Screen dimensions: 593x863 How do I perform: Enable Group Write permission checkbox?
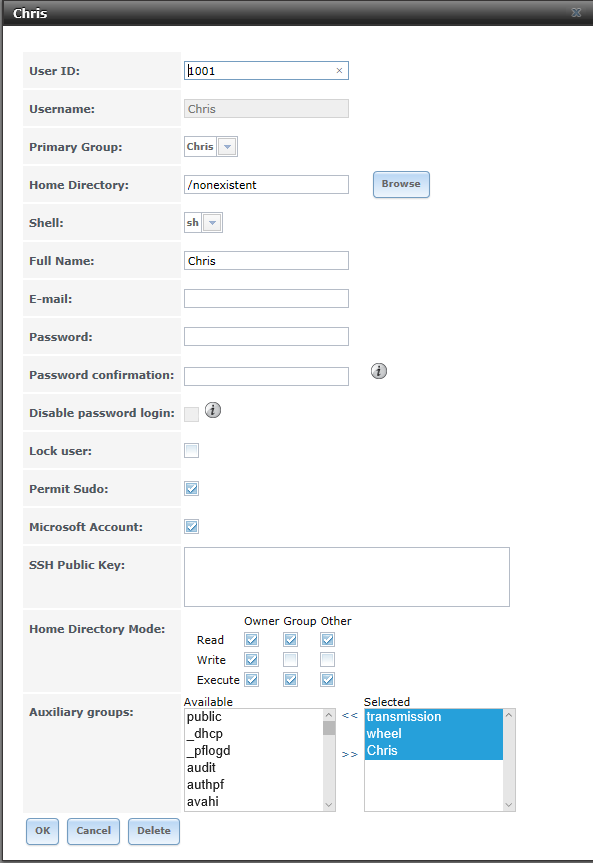290,659
